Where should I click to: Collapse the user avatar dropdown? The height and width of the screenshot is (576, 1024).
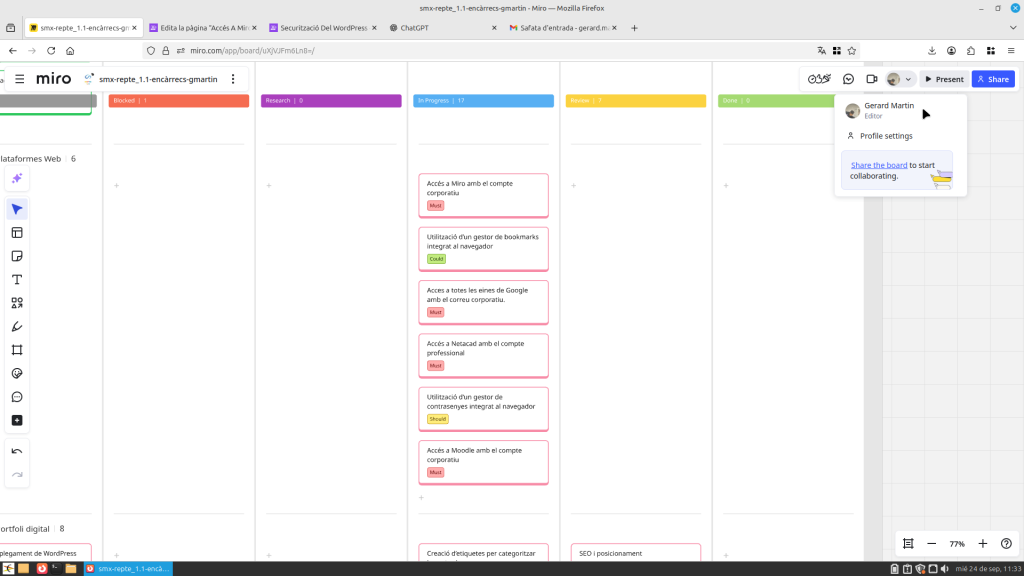pyautogui.click(x=900, y=79)
